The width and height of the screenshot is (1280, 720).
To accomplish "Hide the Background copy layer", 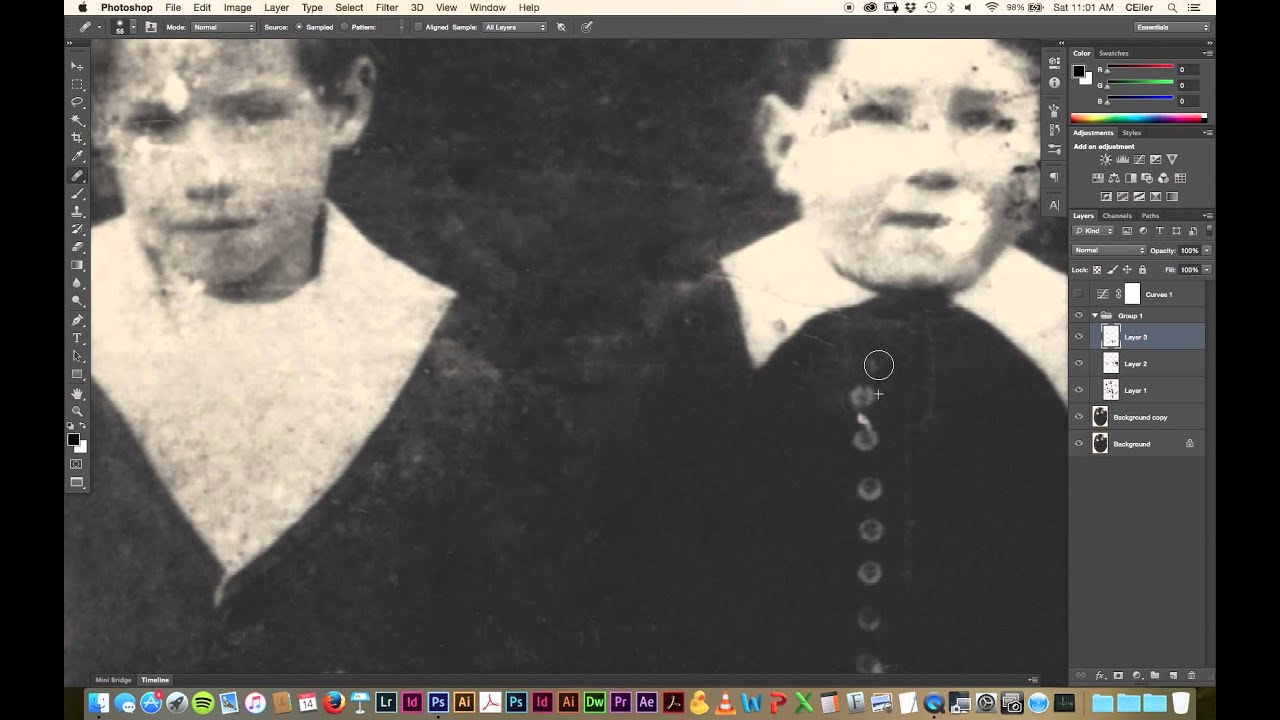I will 1078,417.
